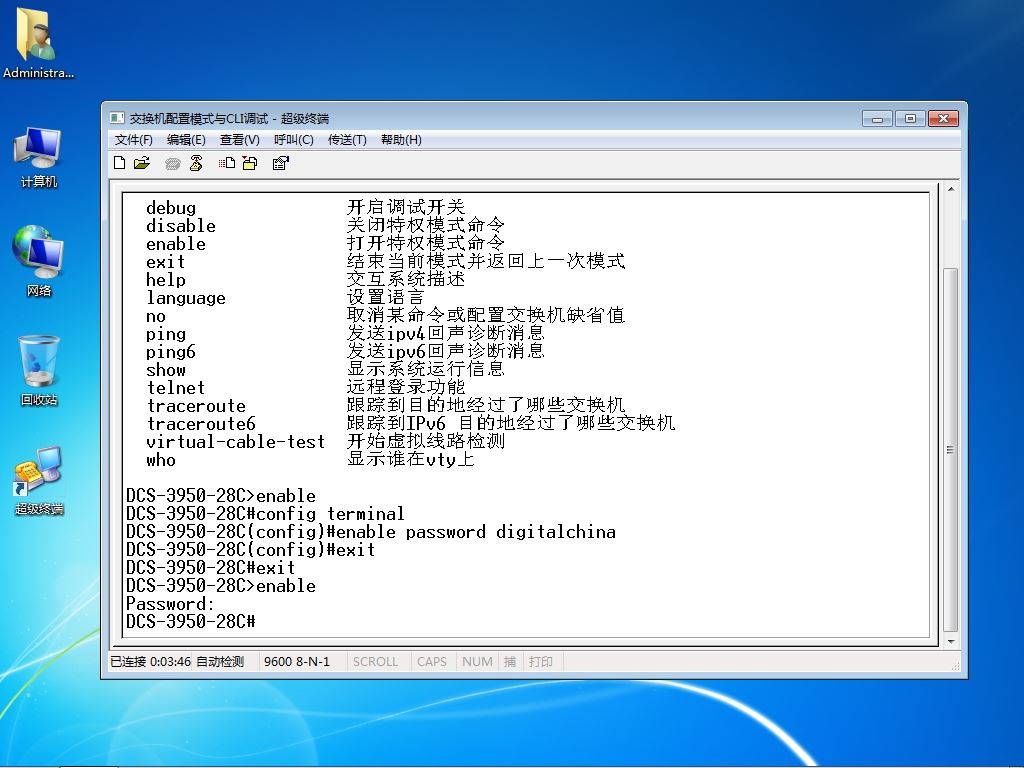The width and height of the screenshot is (1024, 768).
Task: Click the terminal scrollbar down arrow
Action: [x=951, y=641]
